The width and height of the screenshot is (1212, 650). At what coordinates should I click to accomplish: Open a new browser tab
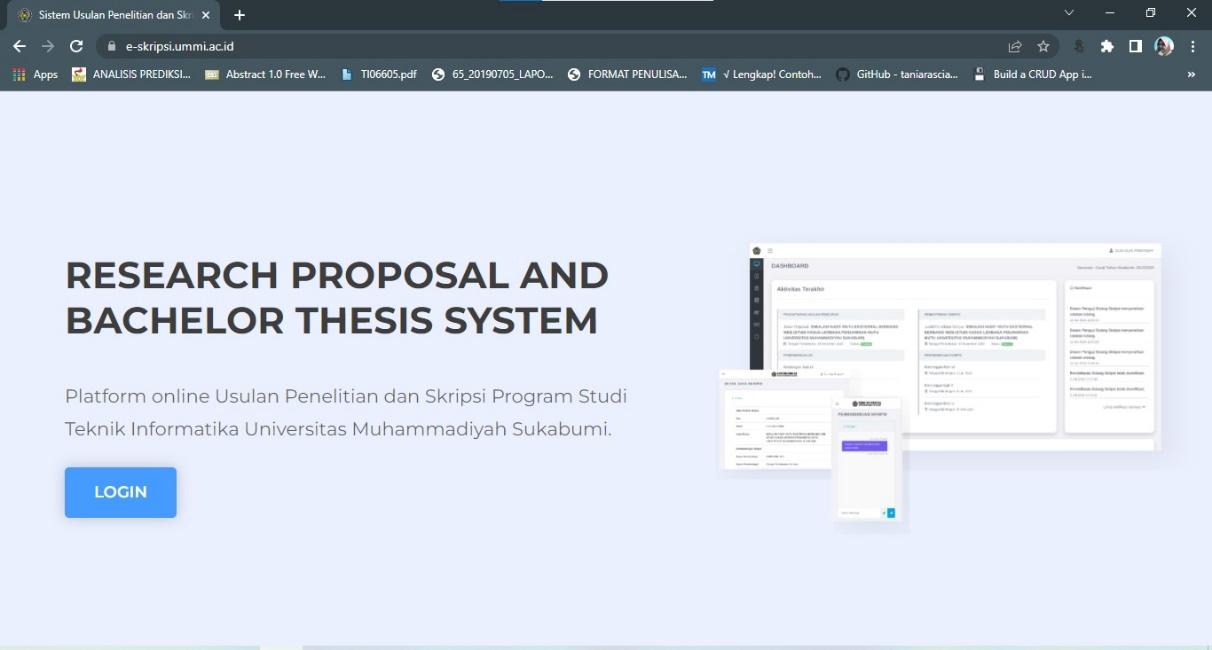point(239,15)
